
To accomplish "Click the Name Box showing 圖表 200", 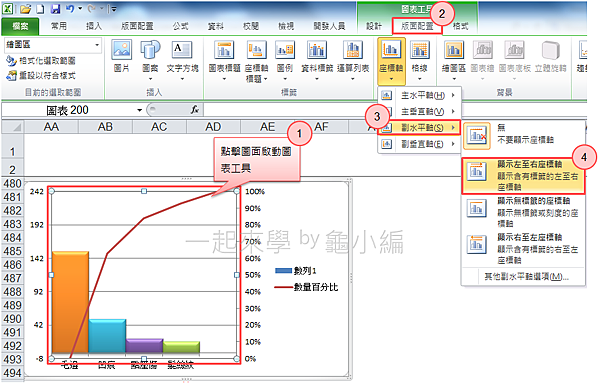I will (68, 110).
